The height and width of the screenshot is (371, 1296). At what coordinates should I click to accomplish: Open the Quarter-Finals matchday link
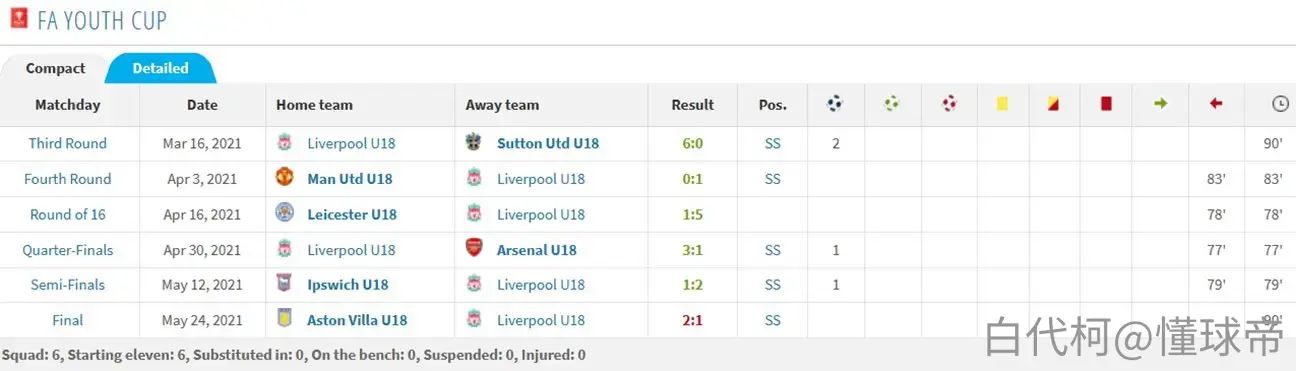(x=68, y=250)
